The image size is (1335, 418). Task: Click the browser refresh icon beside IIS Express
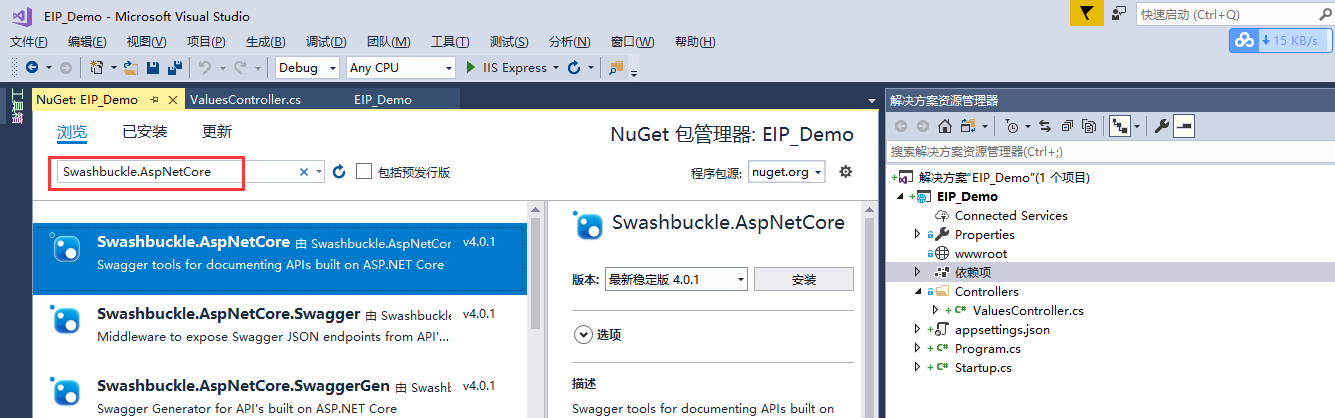(574, 68)
